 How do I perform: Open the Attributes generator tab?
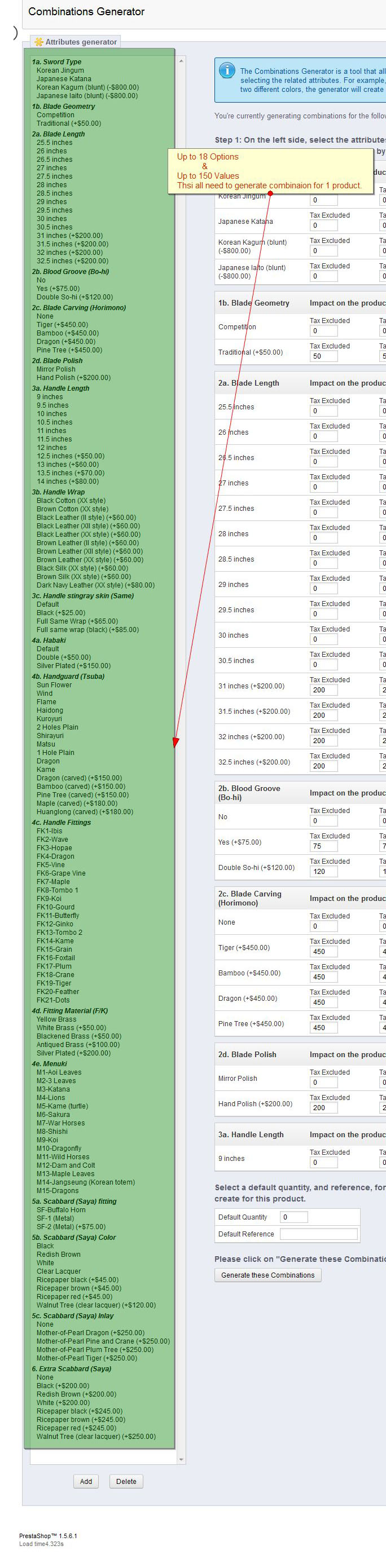point(76,42)
